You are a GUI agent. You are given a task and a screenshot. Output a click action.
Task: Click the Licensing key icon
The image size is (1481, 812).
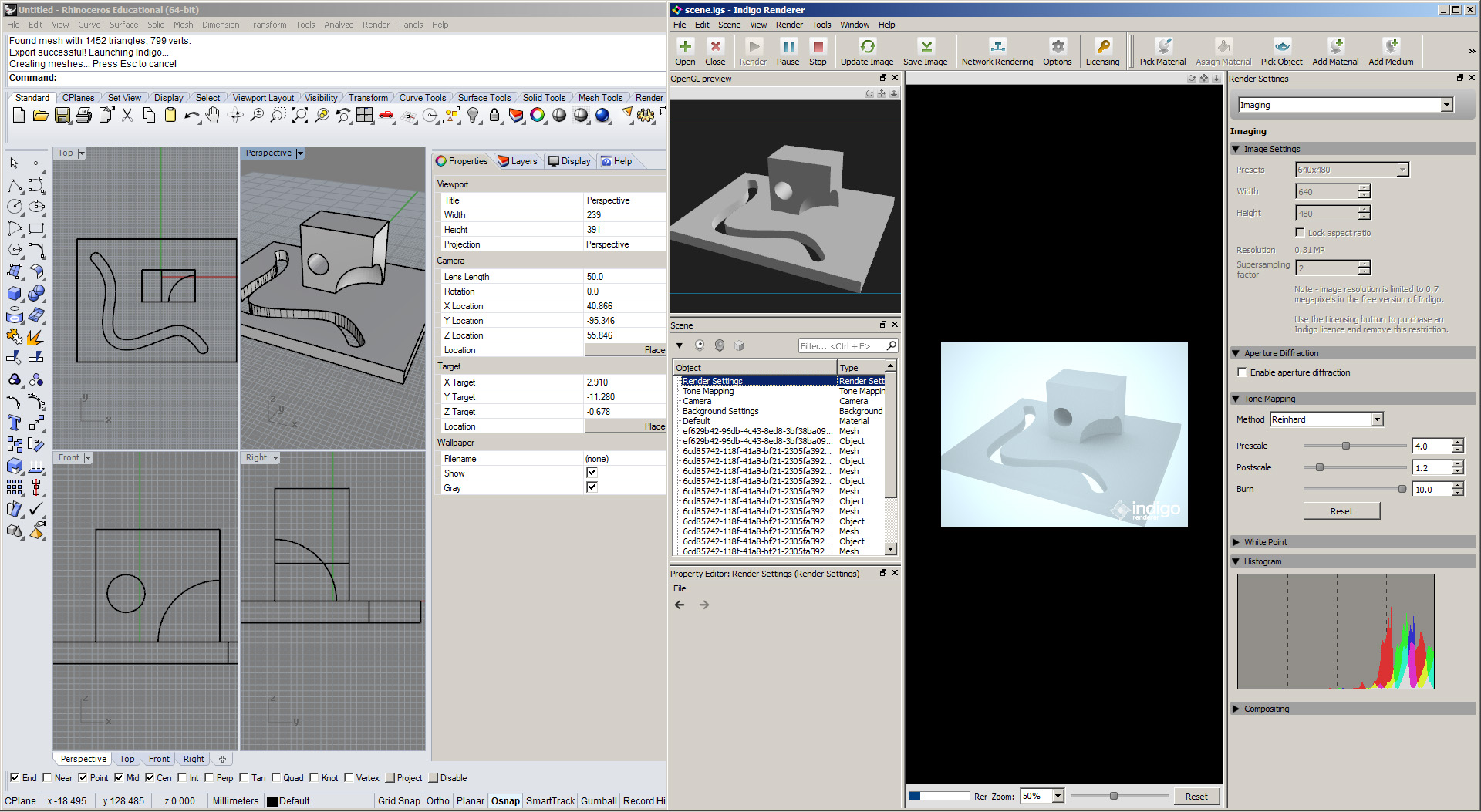click(x=1102, y=47)
